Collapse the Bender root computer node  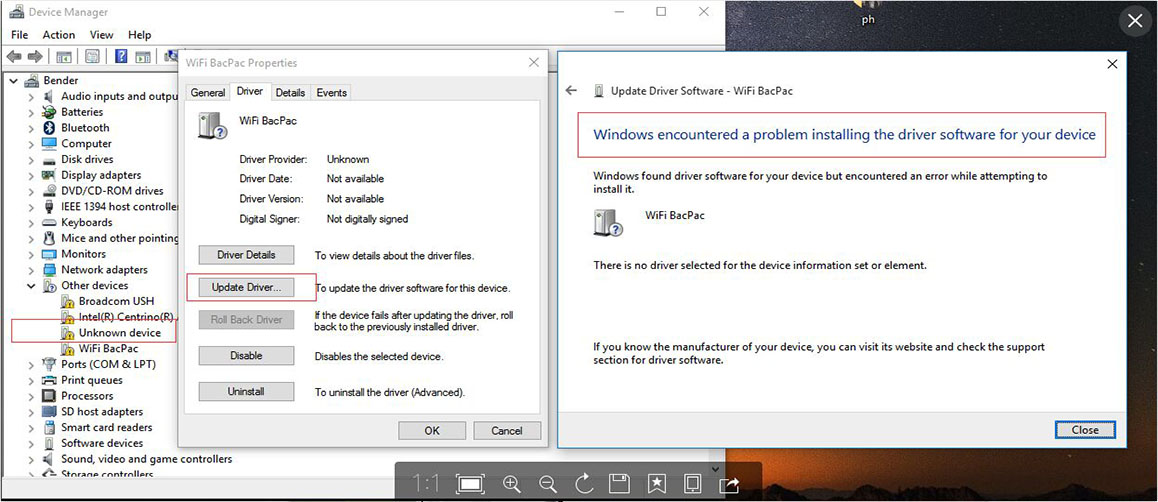coord(14,81)
